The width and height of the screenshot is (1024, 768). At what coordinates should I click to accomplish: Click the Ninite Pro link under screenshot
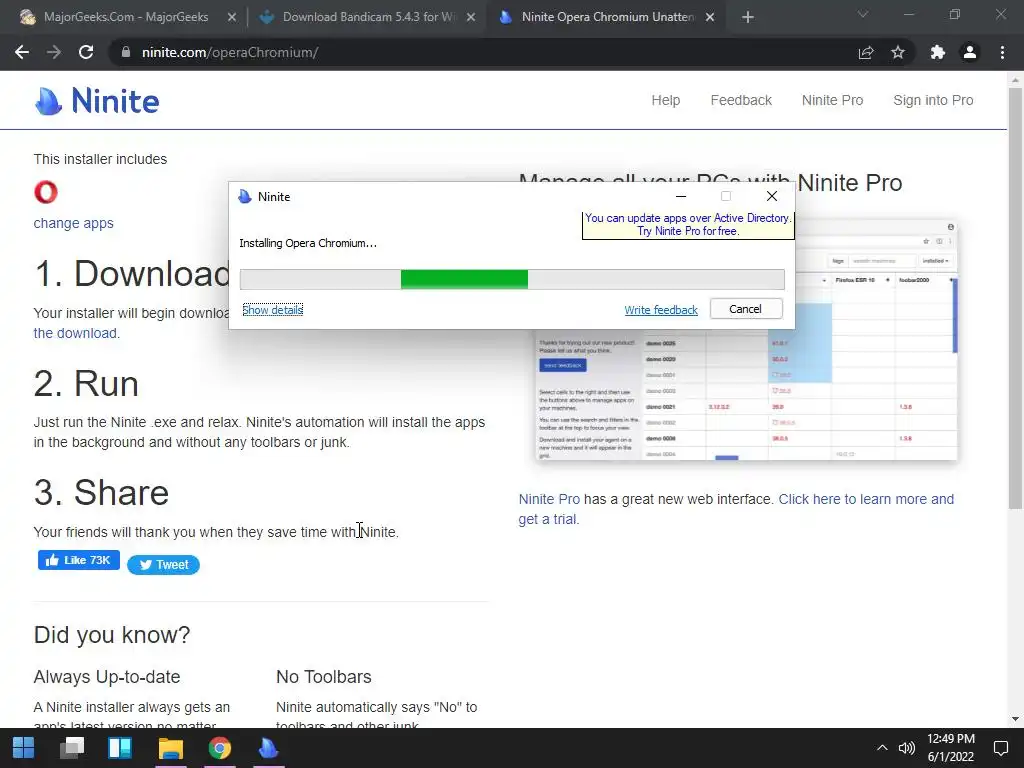coord(549,499)
